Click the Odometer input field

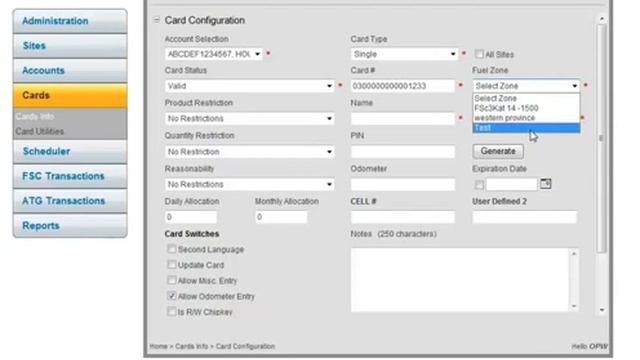(402, 184)
